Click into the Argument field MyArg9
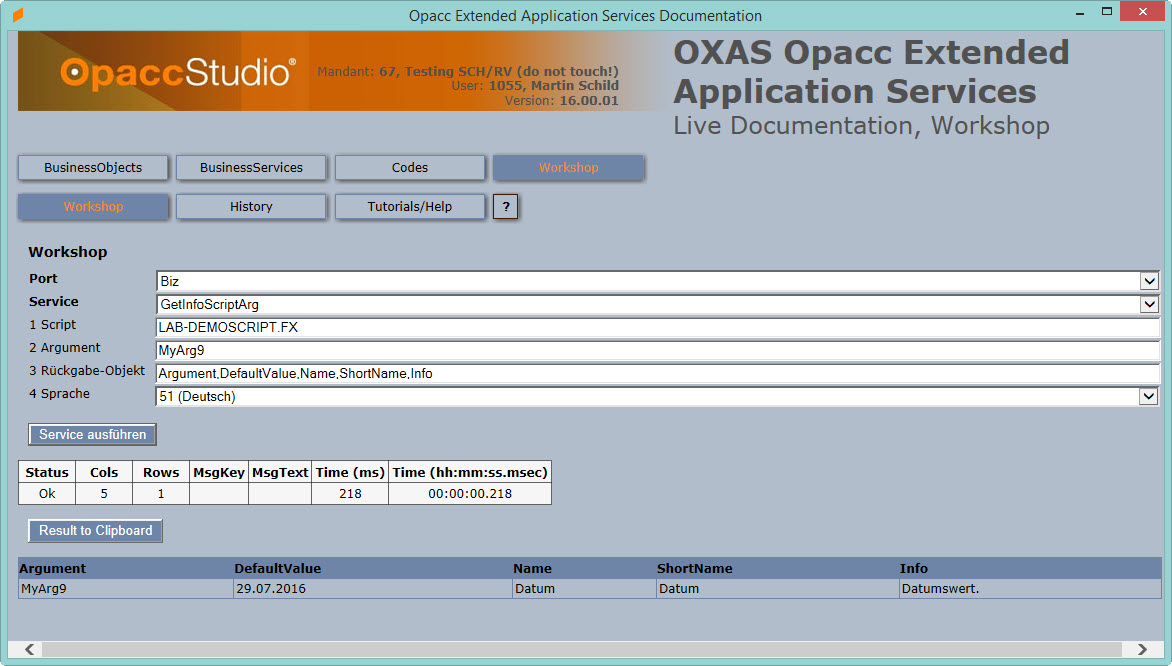Screen dimensions: 1172x666 [658, 351]
